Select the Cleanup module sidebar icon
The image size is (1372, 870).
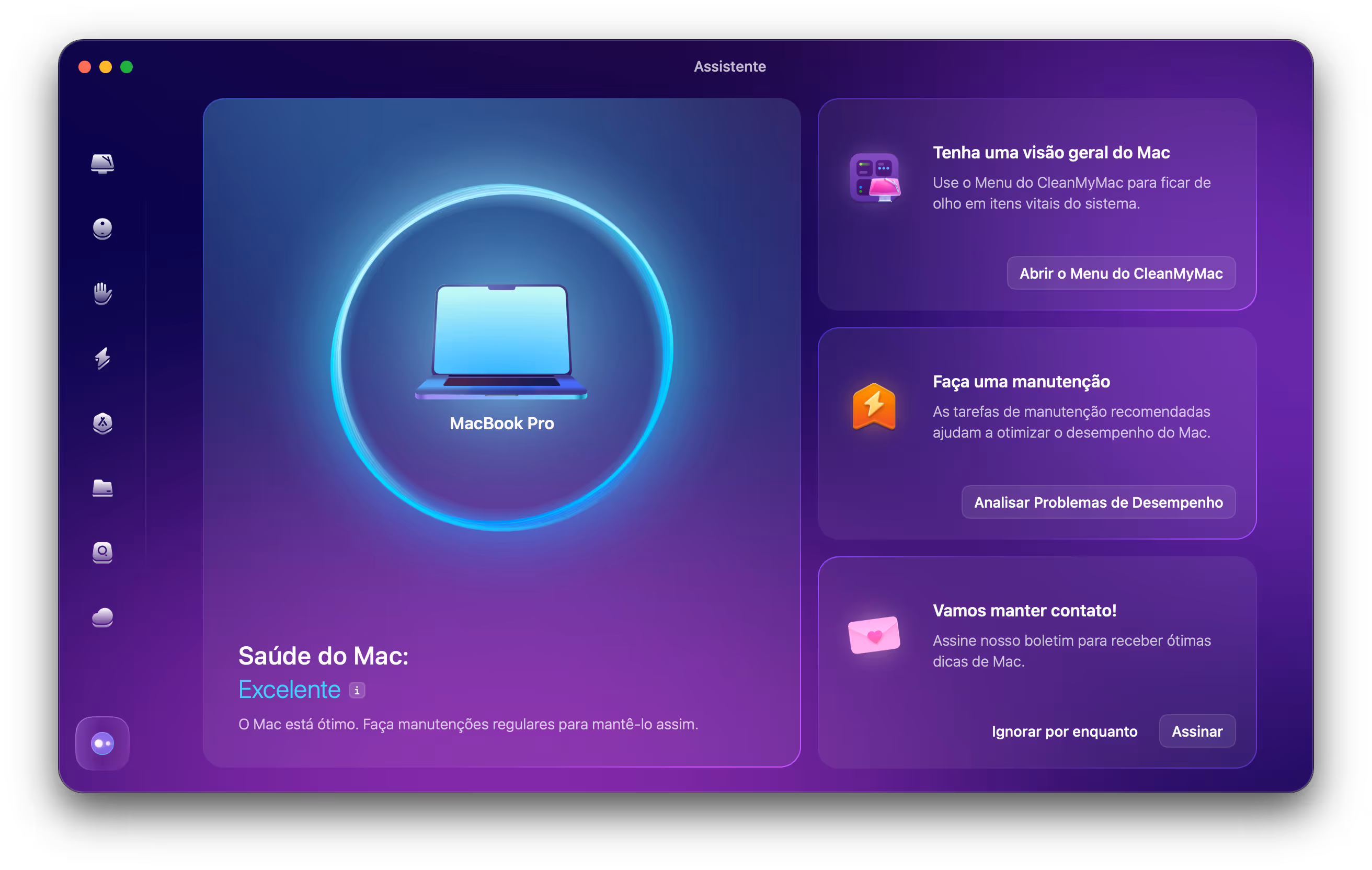click(x=102, y=228)
